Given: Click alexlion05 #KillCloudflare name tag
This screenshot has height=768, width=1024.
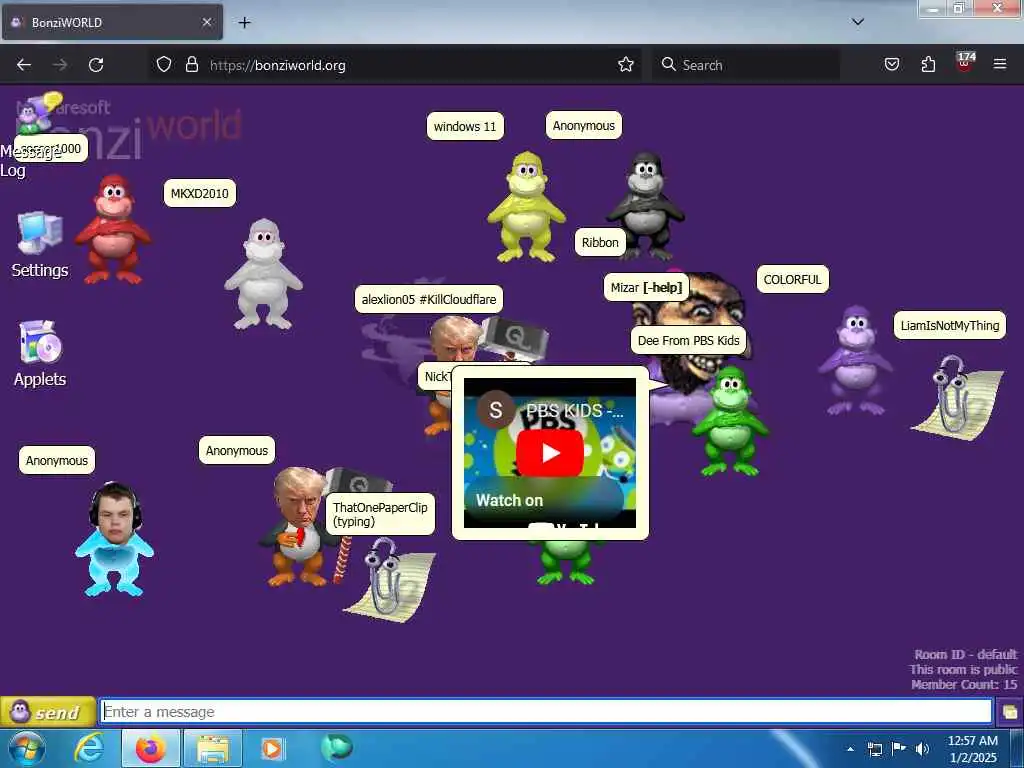Looking at the screenshot, I should (428, 299).
